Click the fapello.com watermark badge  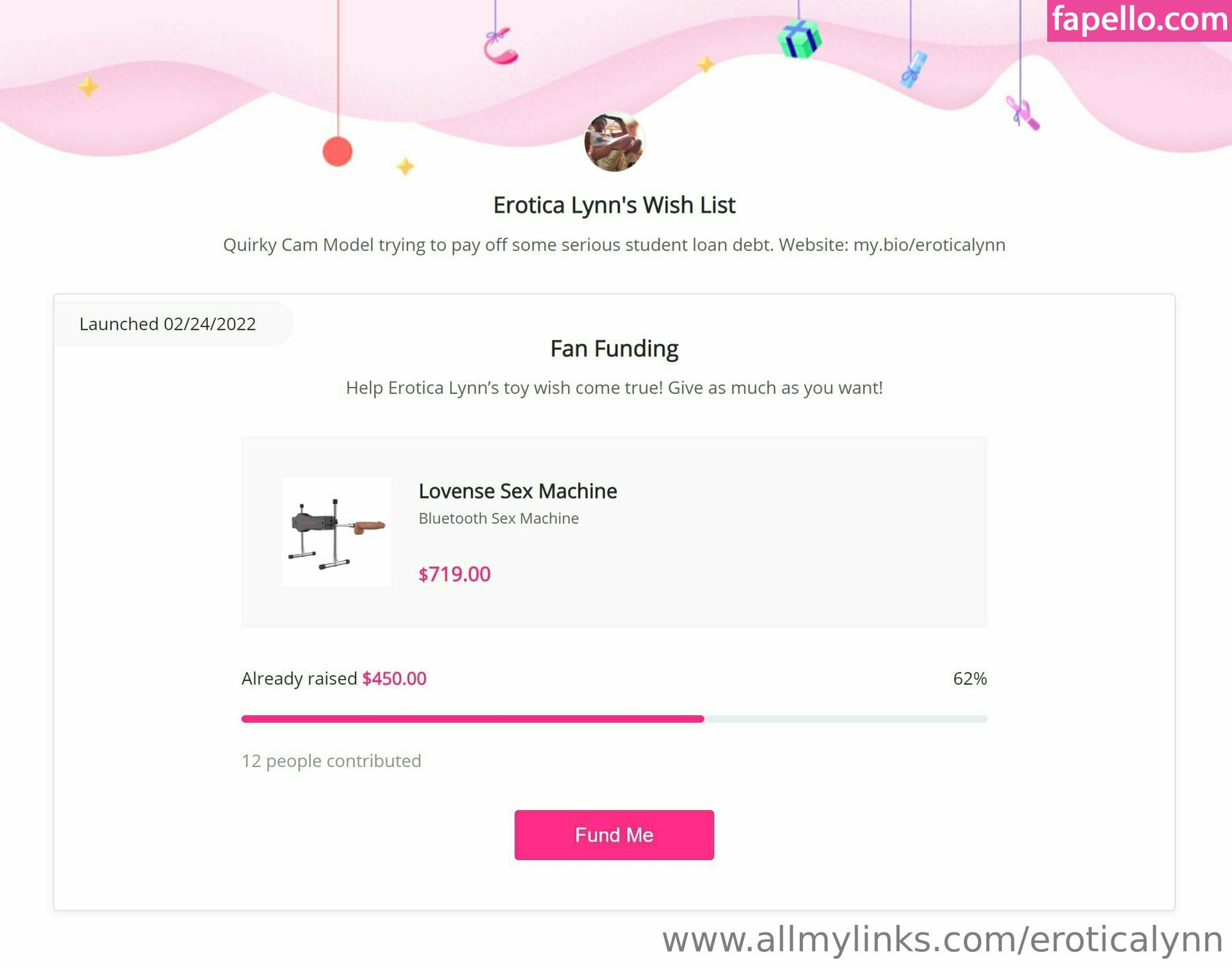1139,20
